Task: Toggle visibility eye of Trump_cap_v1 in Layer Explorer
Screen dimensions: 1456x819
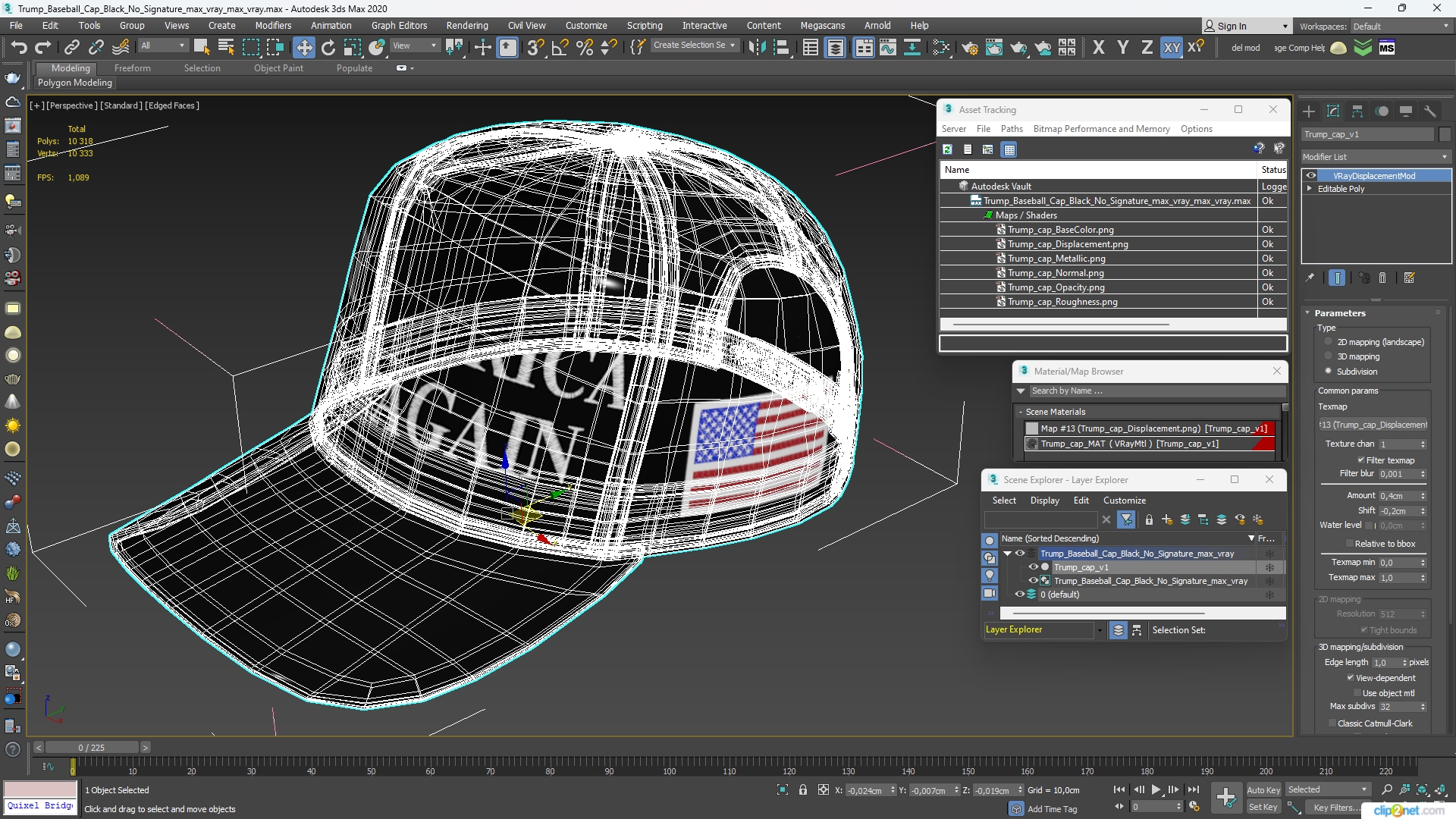Action: [x=1033, y=567]
